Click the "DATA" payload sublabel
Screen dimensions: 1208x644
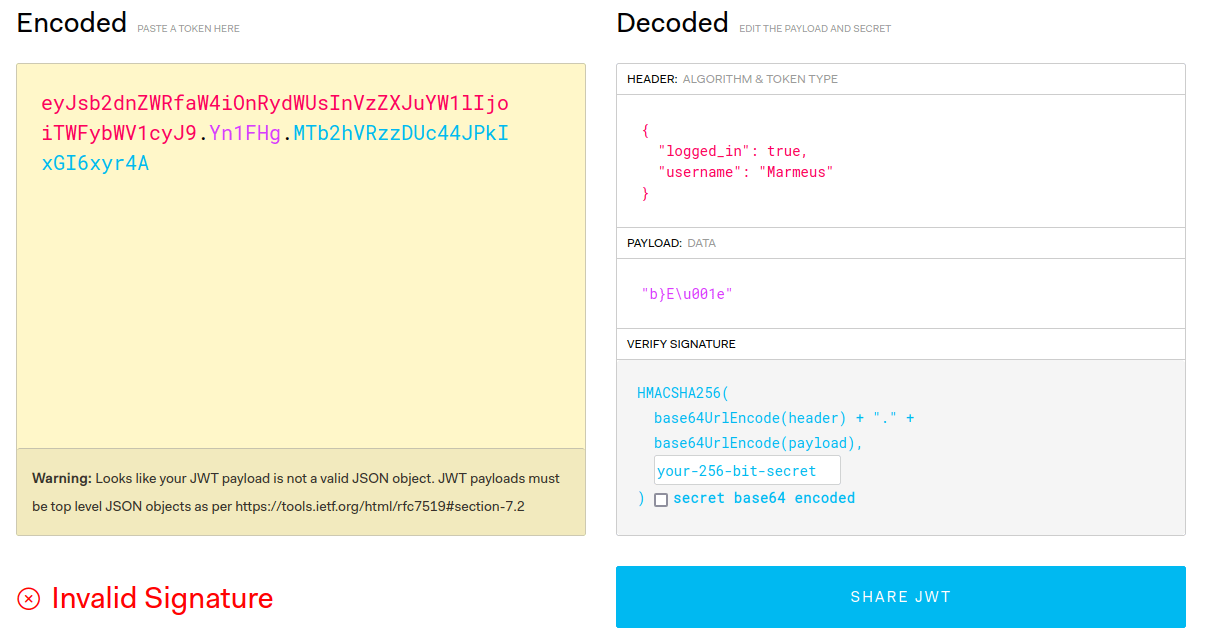tap(701, 243)
